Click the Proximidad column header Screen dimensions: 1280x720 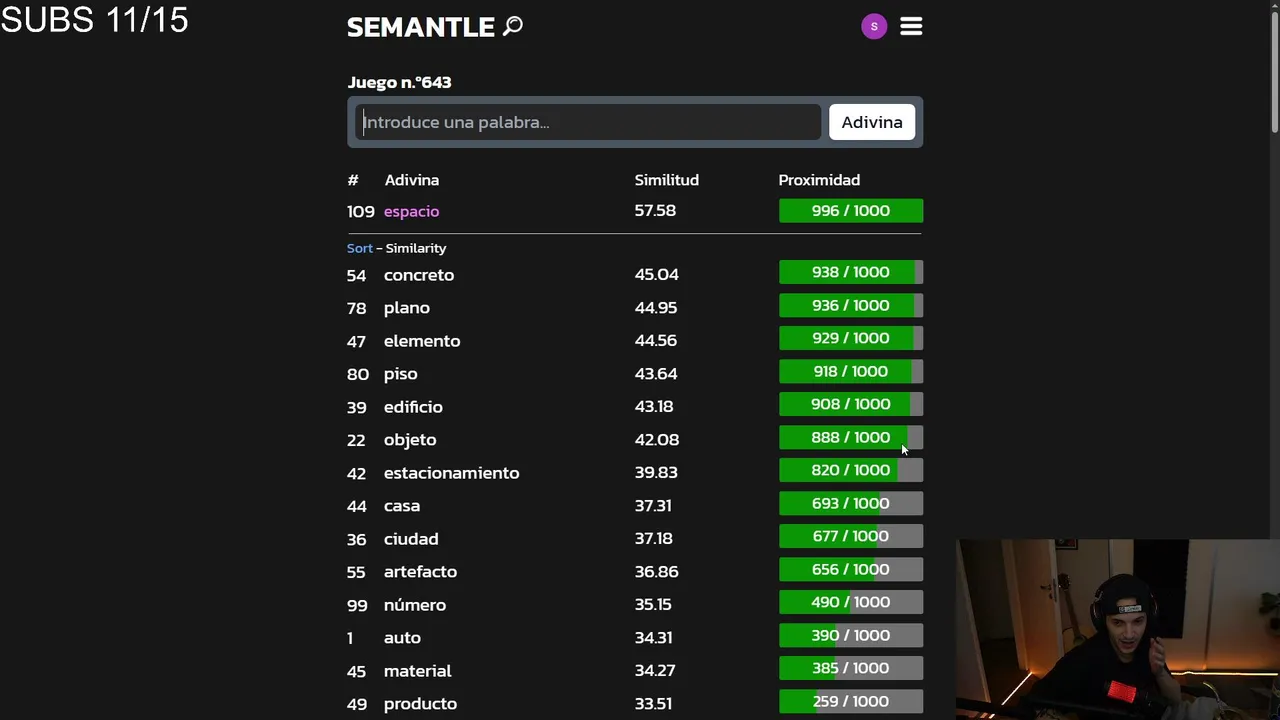(x=819, y=180)
